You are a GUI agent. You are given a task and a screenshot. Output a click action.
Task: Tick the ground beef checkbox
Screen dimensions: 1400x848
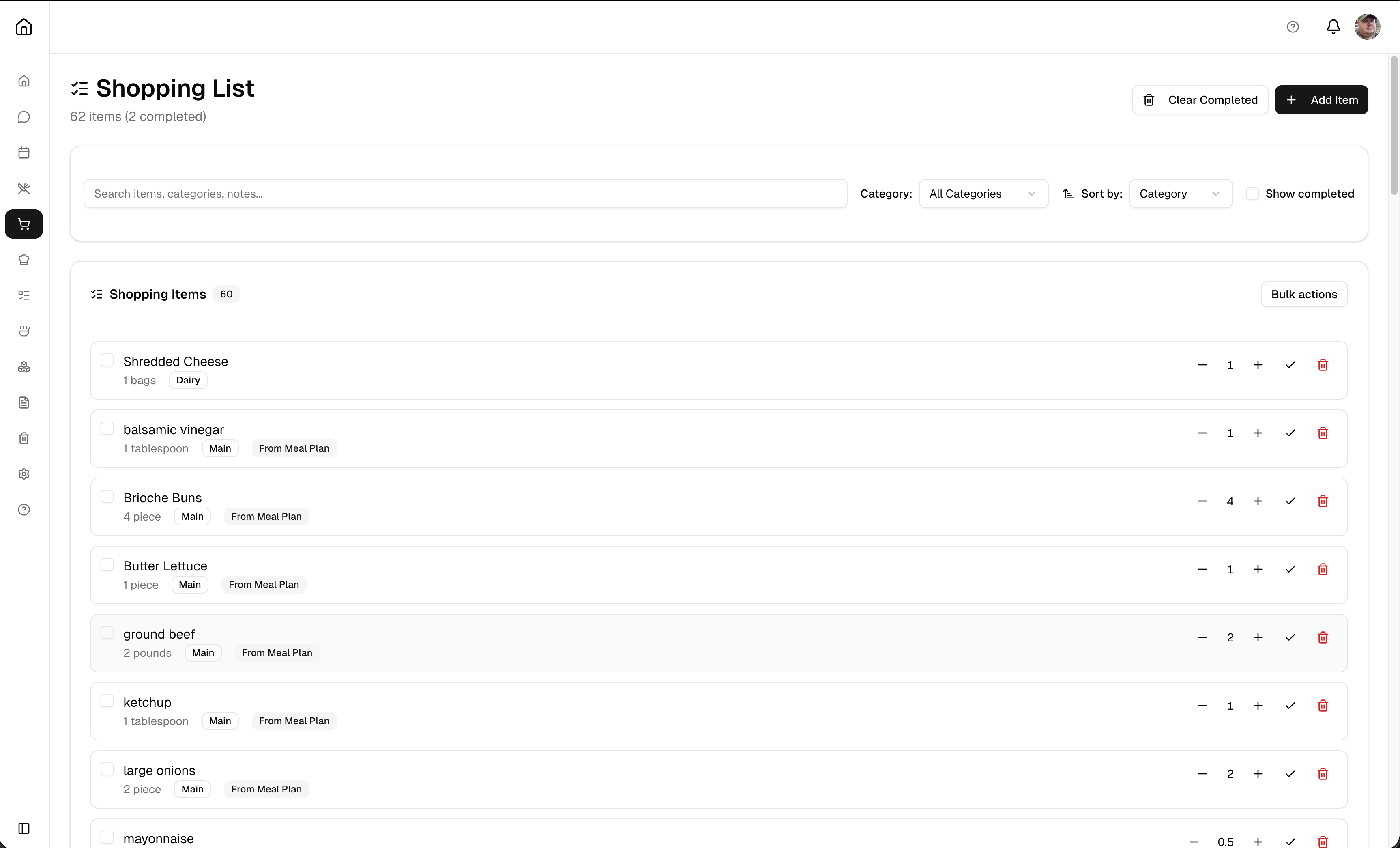(107, 633)
